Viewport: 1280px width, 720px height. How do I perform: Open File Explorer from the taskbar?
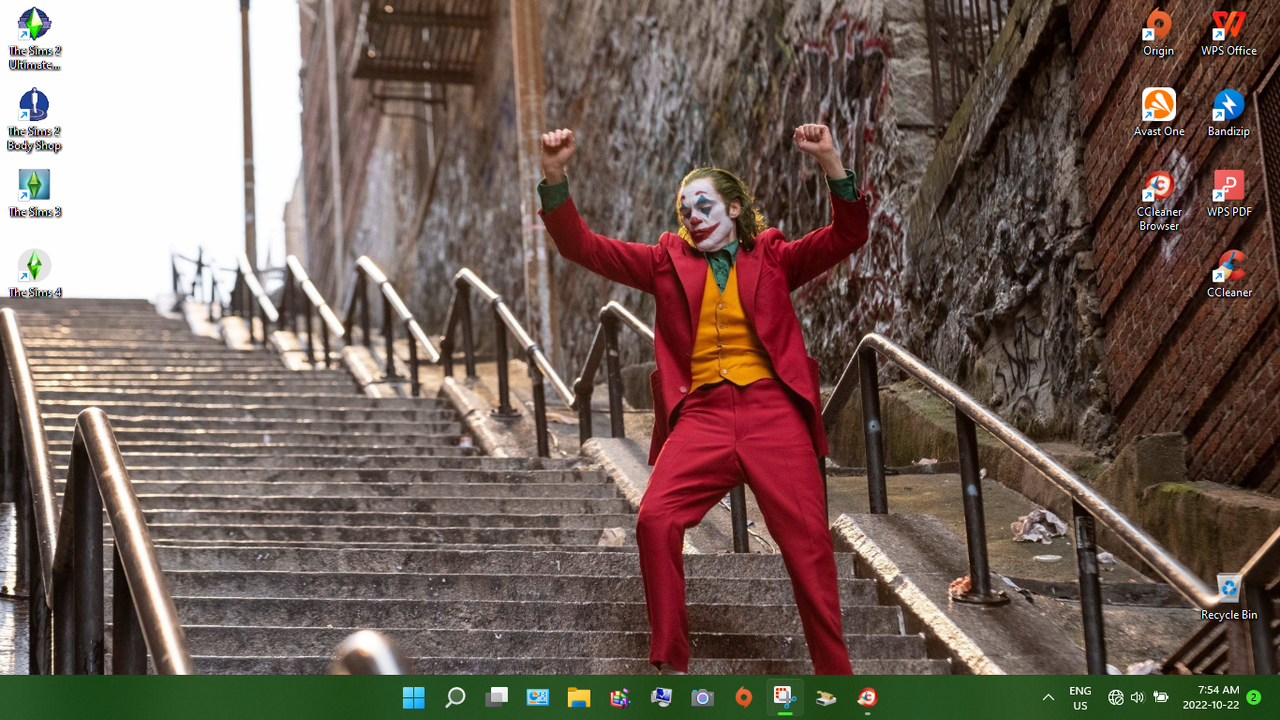click(579, 697)
